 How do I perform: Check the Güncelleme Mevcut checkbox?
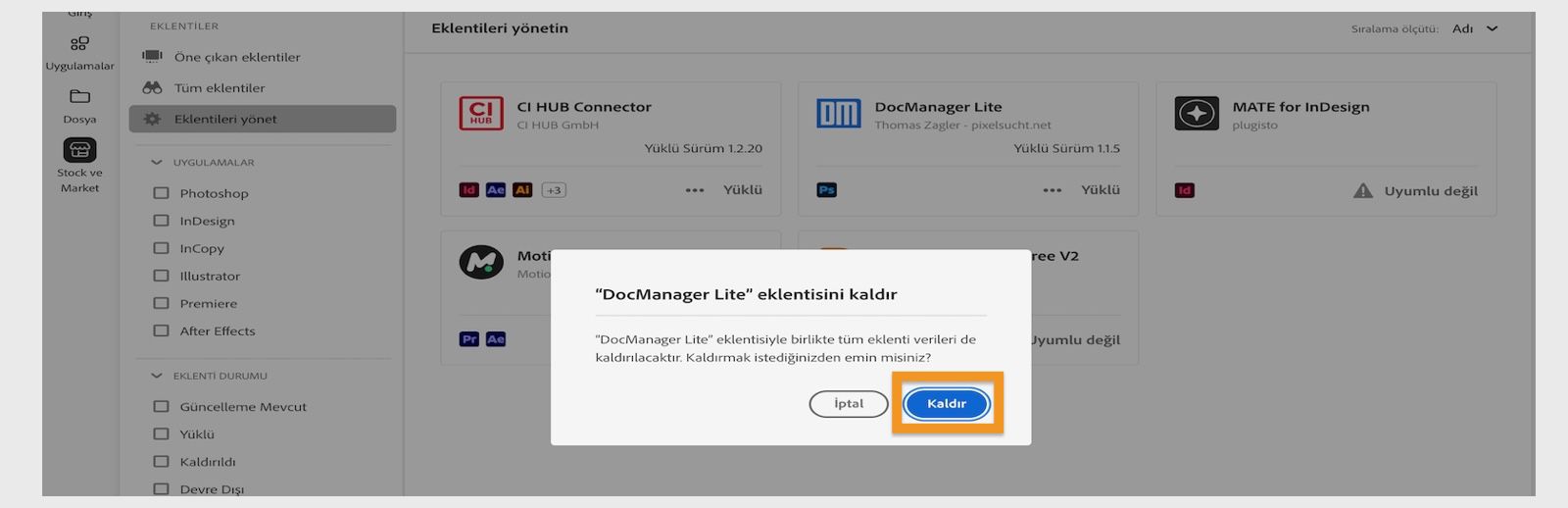(x=161, y=406)
